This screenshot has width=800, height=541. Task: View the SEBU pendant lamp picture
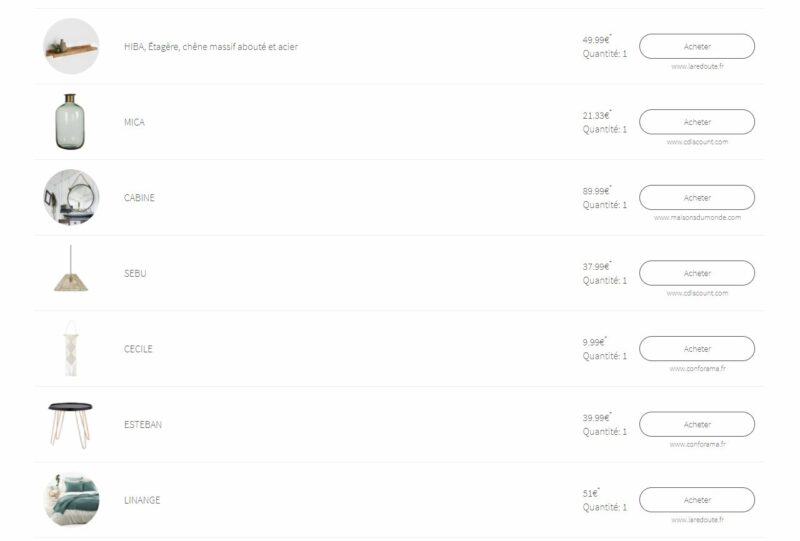pyautogui.click(x=71, y=272)
